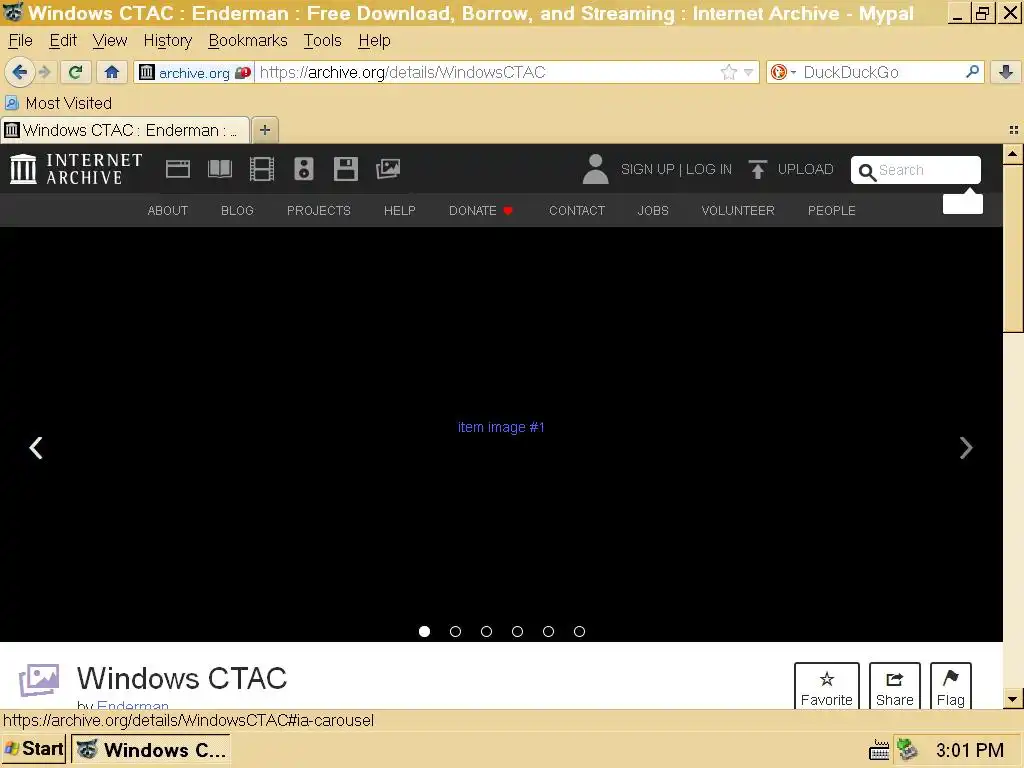The height and width of the screenshot is (768, 1024).
Task: Open the ABOUT navigation link
Action: click(x=168, y=210)
